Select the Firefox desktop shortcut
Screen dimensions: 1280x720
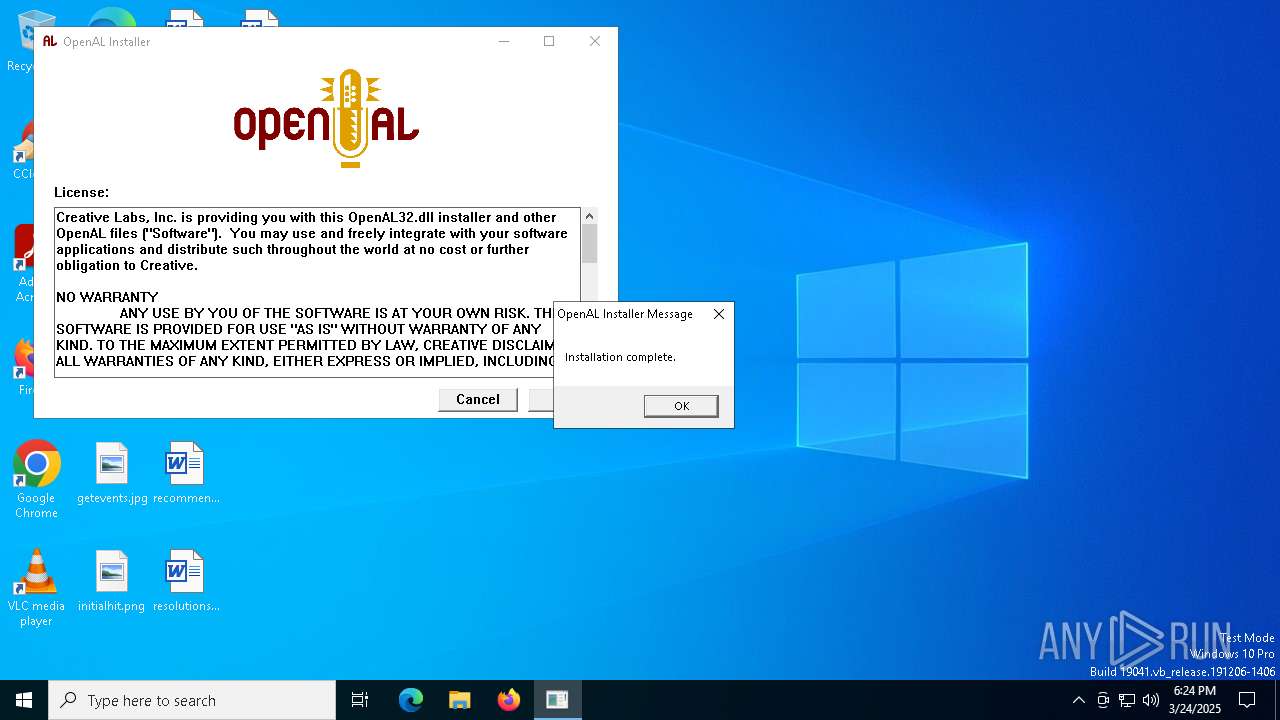click(x=22, y=365)
